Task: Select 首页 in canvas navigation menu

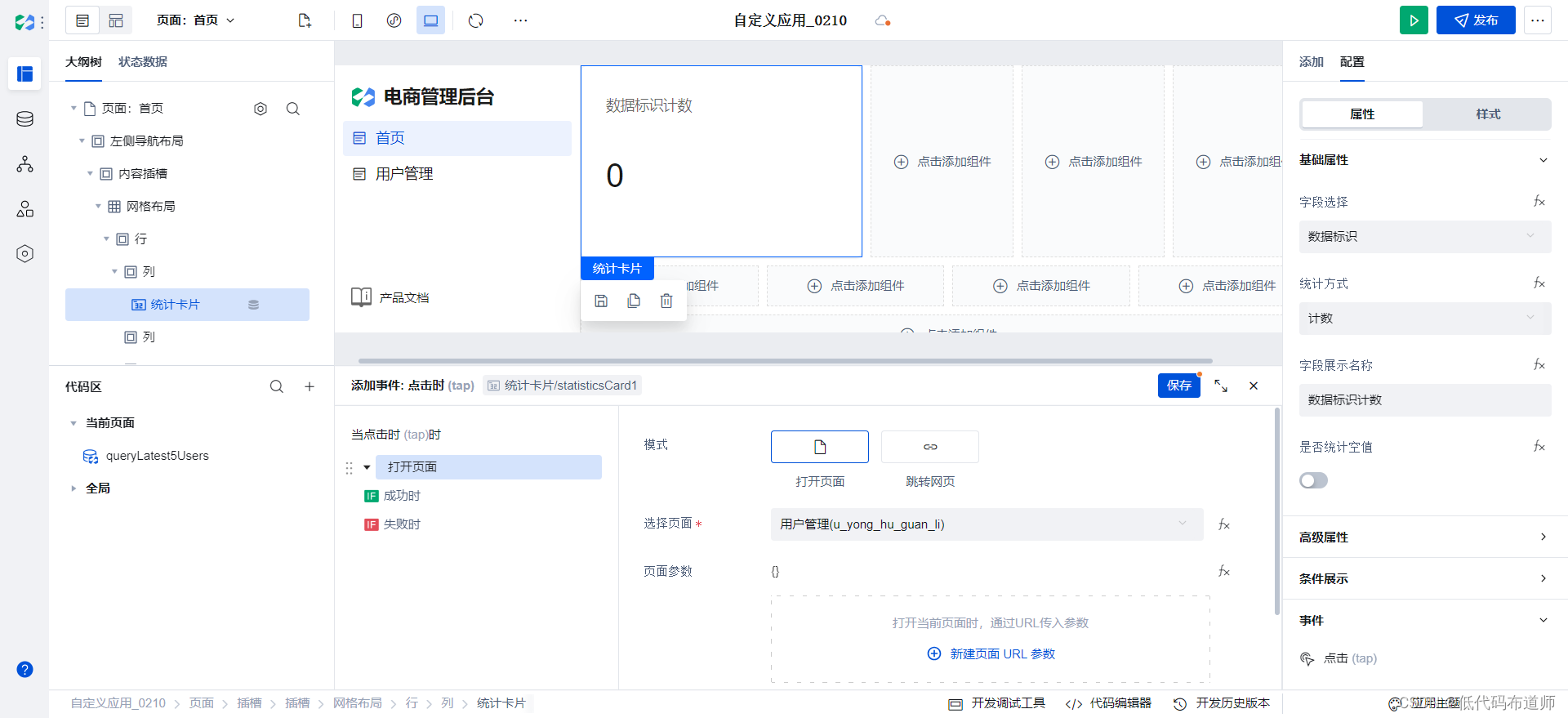Action: click(x=457, y=138)
